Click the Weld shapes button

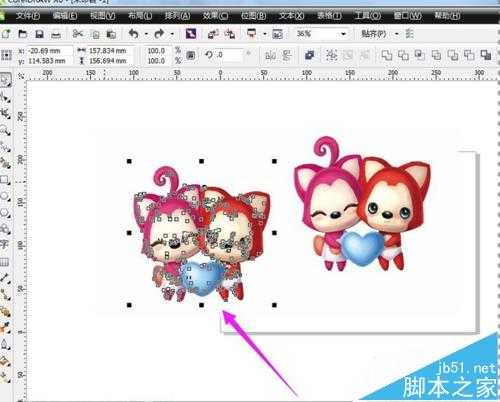(386, 55)
